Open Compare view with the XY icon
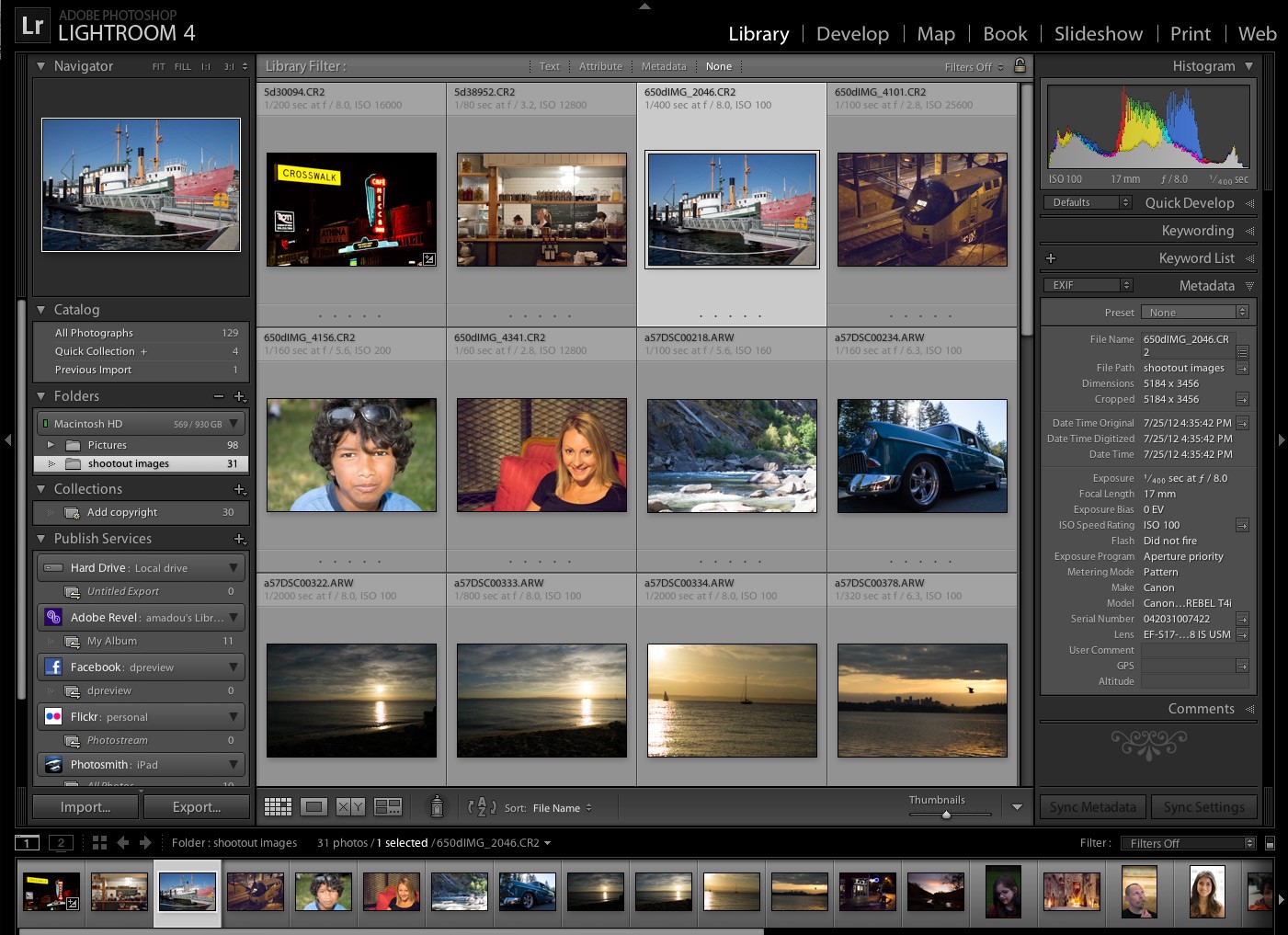Image resolution: width=1288 pixels, height=935 pixels. [x=349, y=805]
